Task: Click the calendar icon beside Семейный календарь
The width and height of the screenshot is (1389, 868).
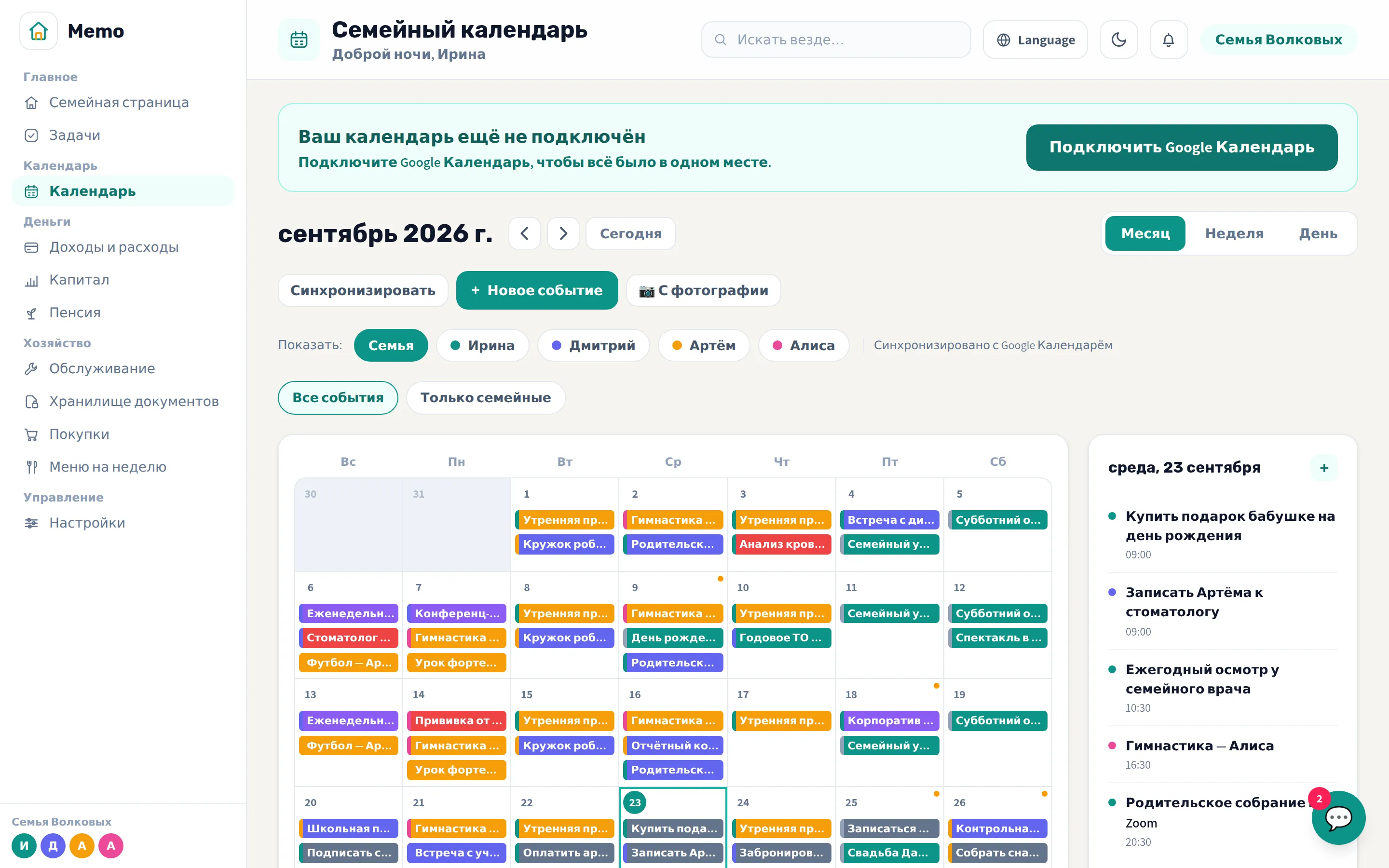Action: coord(299,40)
